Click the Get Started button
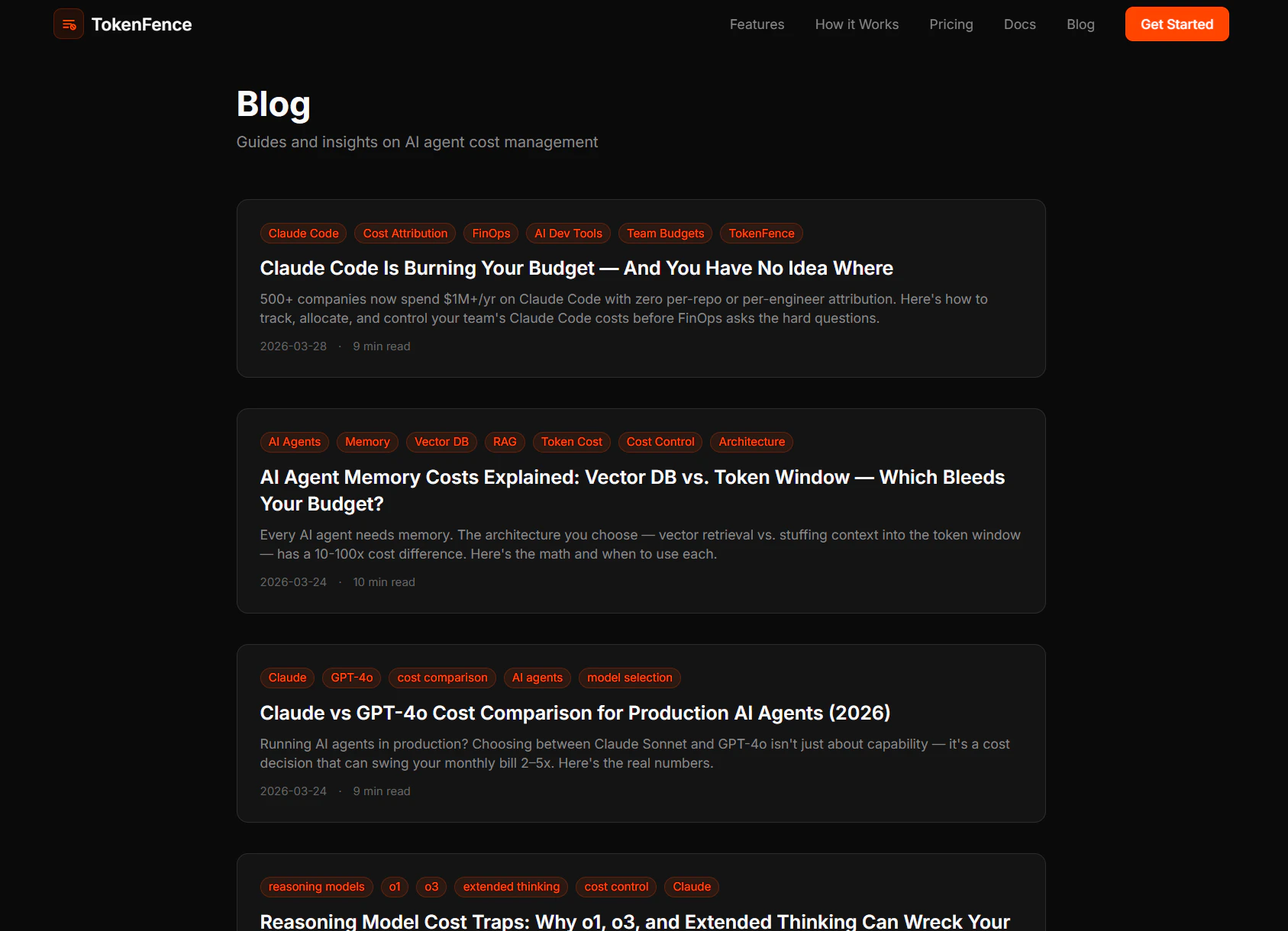This screenshot has height=931, width=1288. click(1177, 24)
